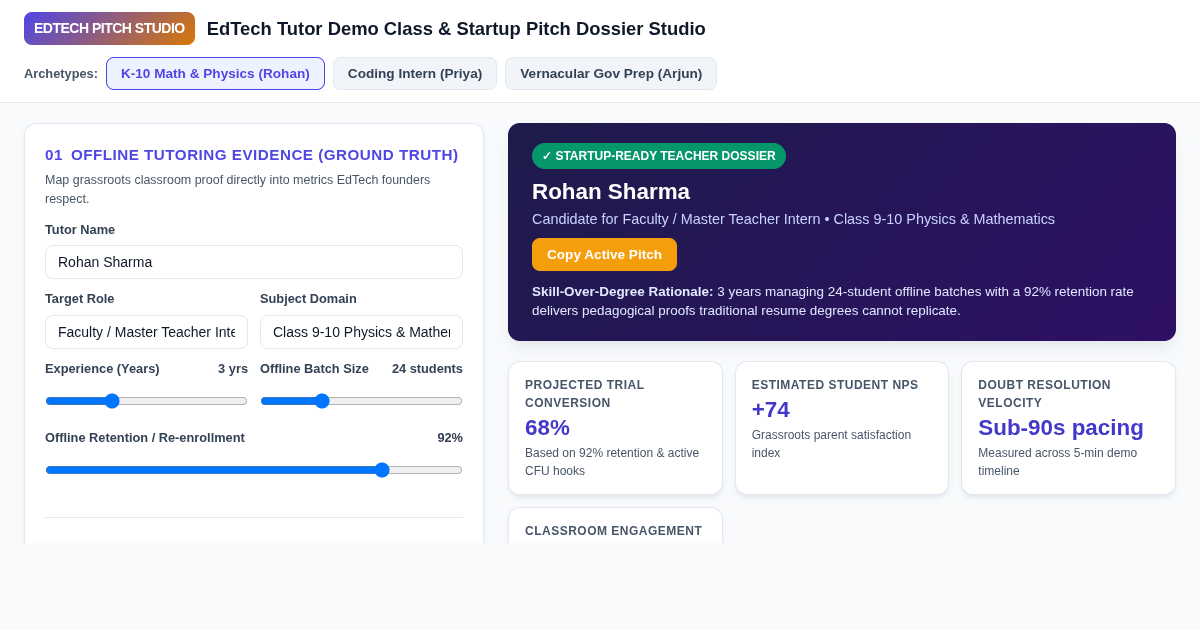Screen dimensions: 1200x630
Task: Click the 68% trial conversion value
Action: [547, 427]
